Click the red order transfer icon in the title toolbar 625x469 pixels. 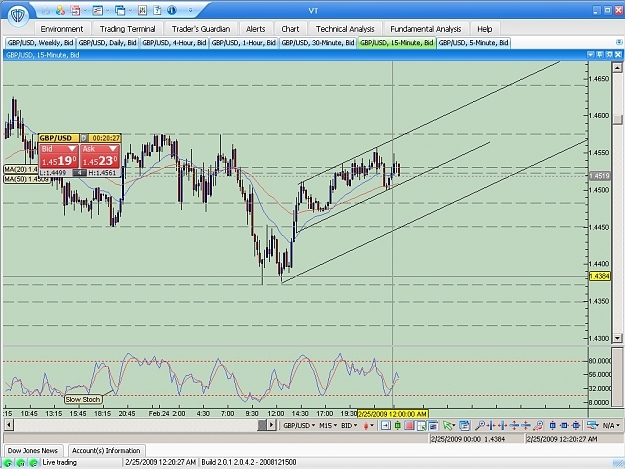point(75,10)
